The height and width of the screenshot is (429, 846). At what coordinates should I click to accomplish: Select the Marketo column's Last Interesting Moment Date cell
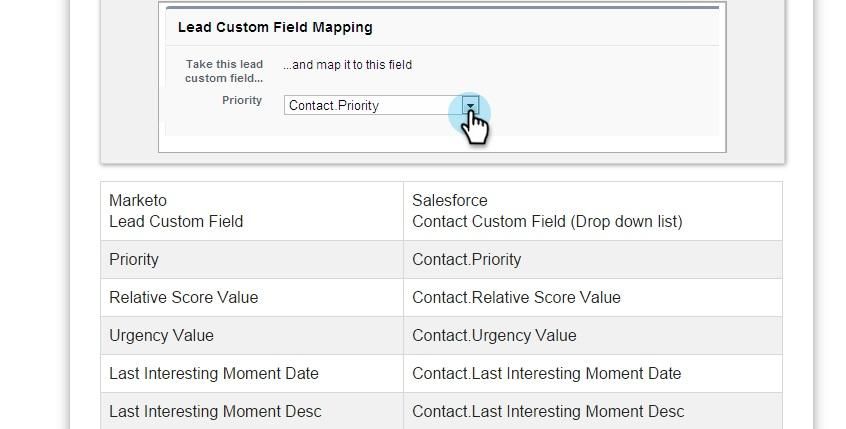[214, 373]
